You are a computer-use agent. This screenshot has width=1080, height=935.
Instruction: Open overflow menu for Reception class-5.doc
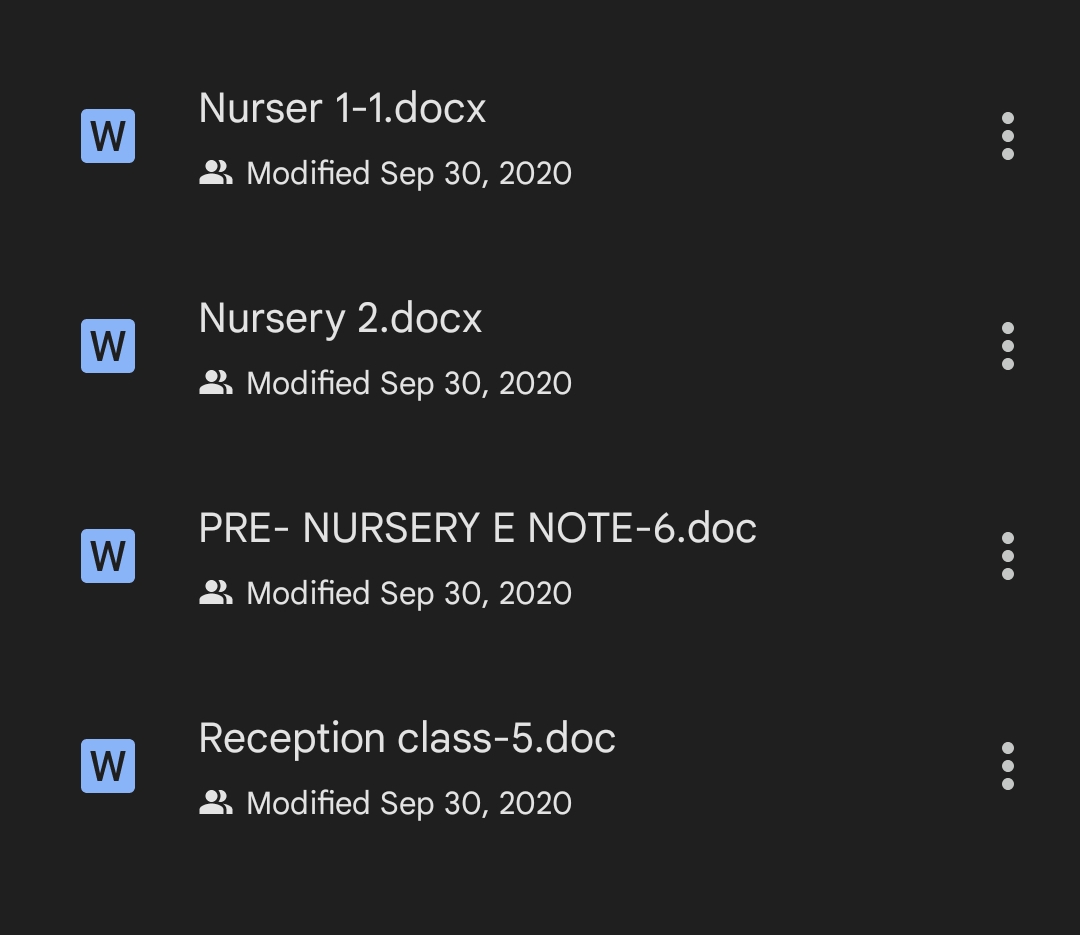1007,766
